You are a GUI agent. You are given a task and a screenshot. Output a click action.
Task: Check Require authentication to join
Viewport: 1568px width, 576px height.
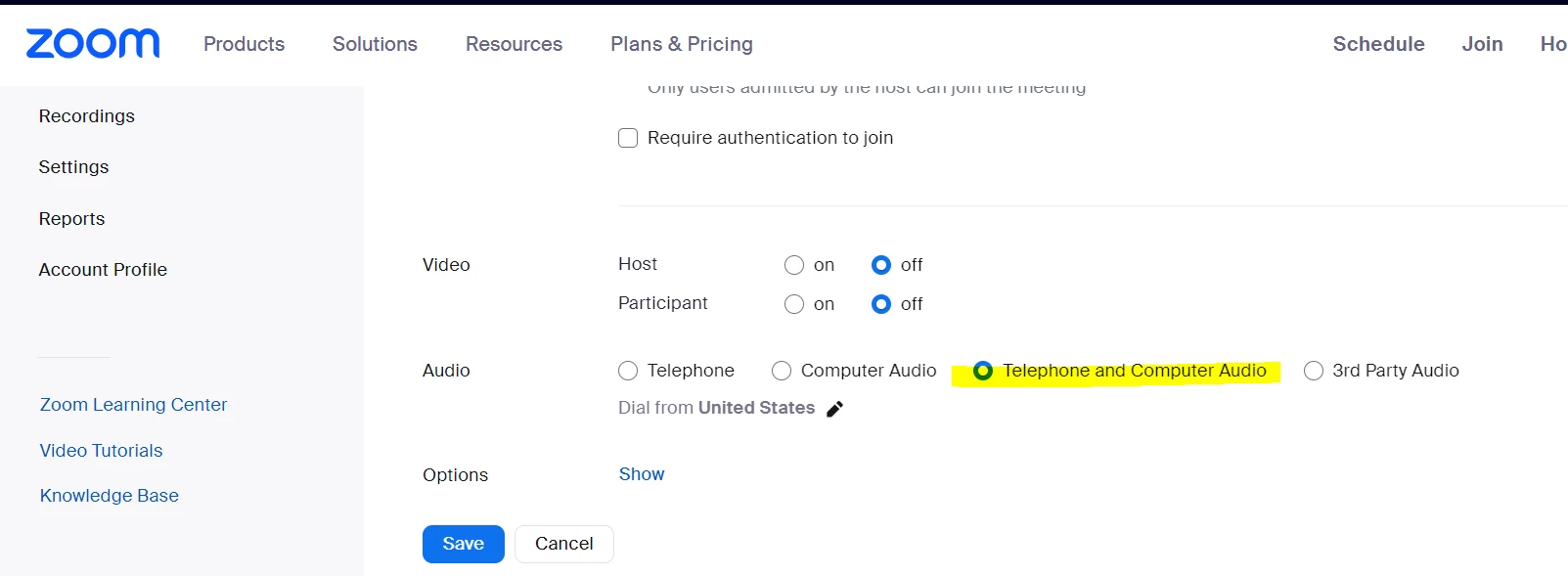click(628, 138)
